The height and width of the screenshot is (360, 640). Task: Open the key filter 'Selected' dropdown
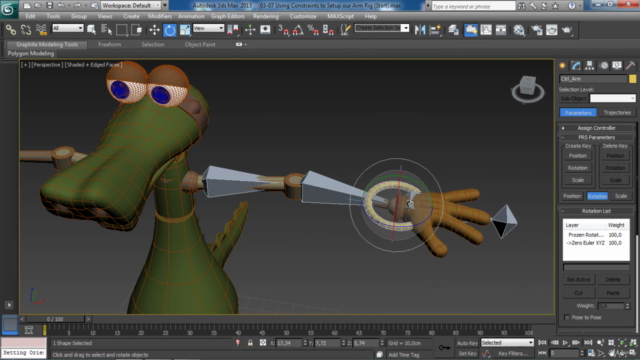(x=507, y=343)
